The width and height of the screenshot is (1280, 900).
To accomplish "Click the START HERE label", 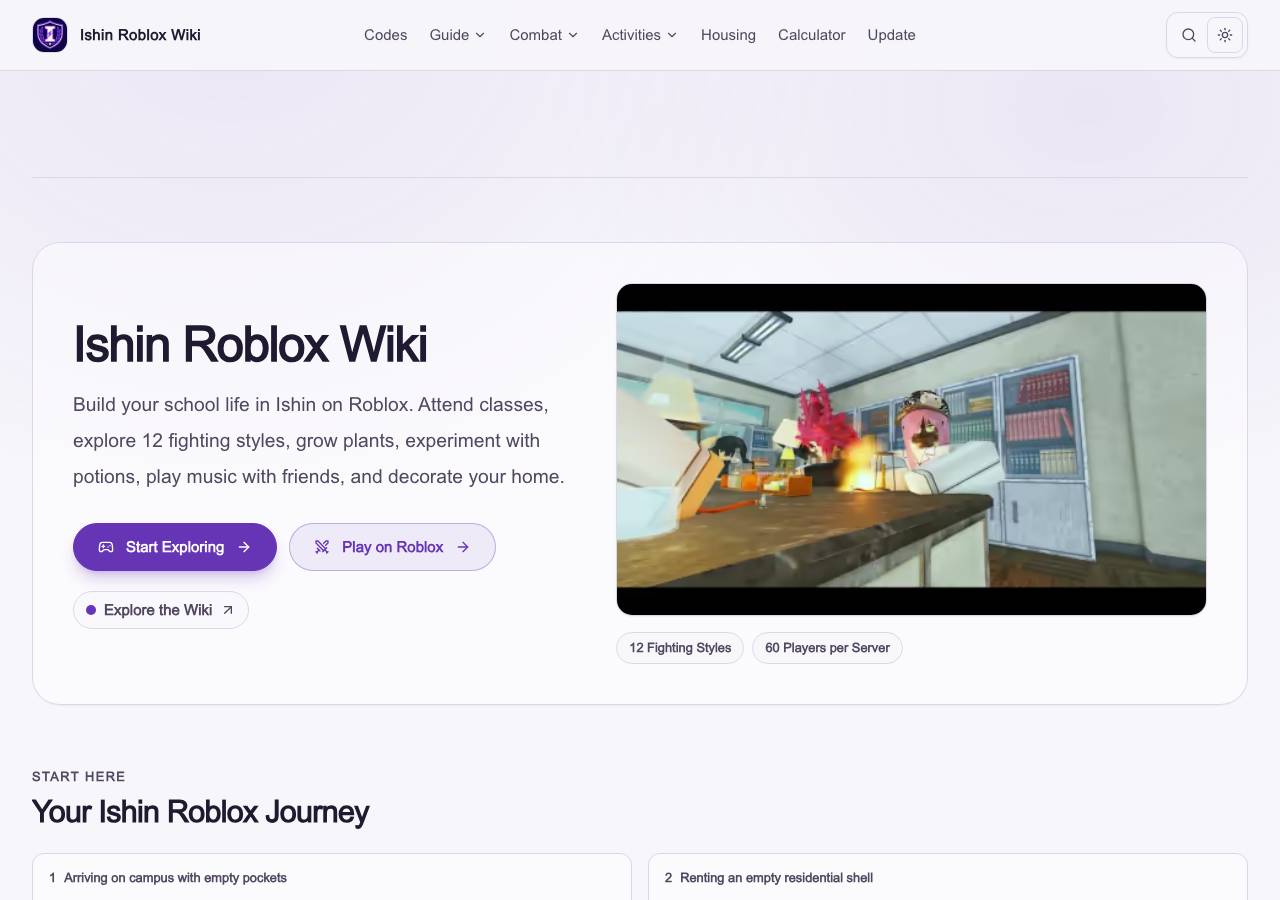I will (79, 776).
